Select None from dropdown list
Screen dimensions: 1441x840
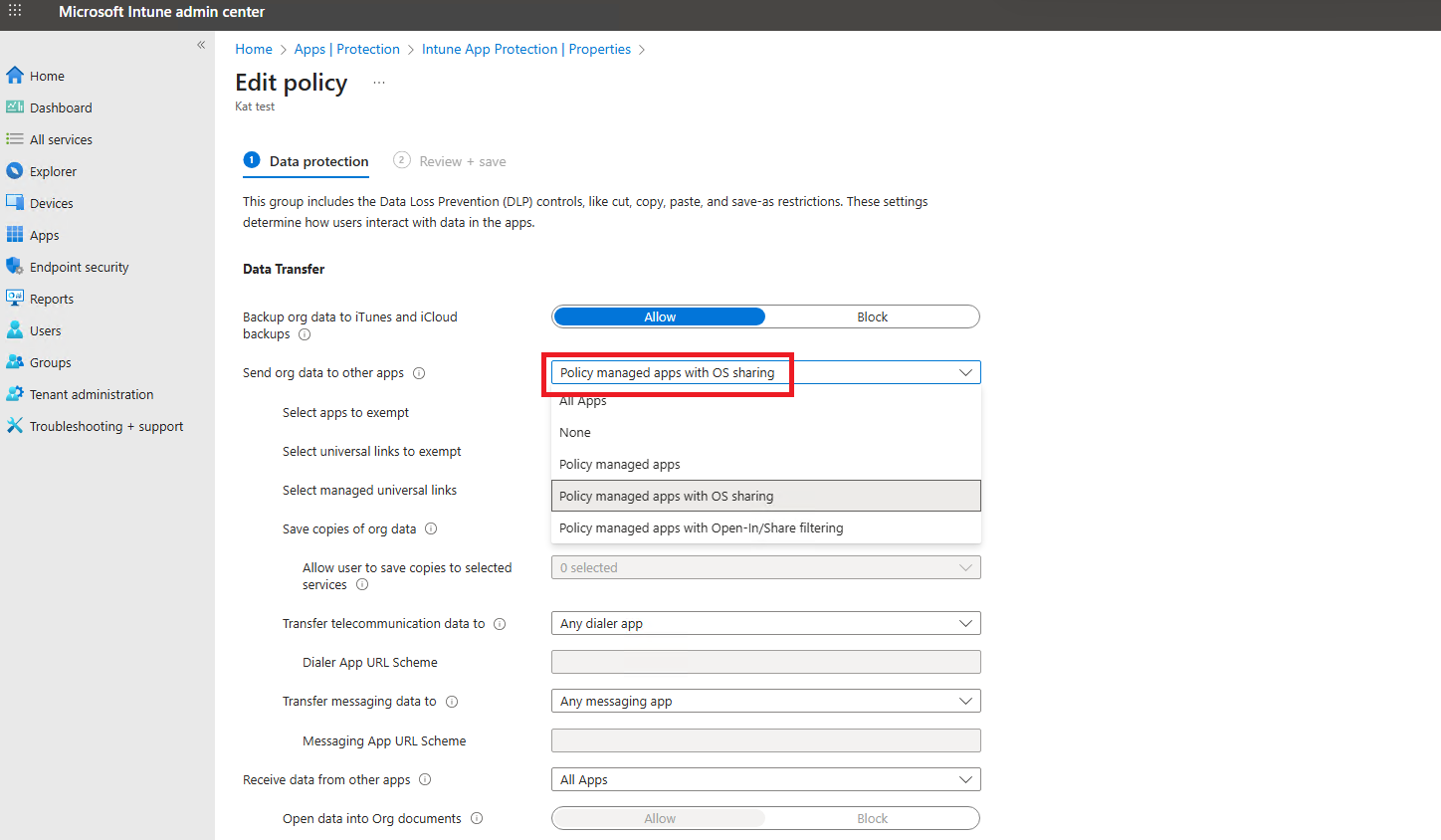click(x=766, y=432)
